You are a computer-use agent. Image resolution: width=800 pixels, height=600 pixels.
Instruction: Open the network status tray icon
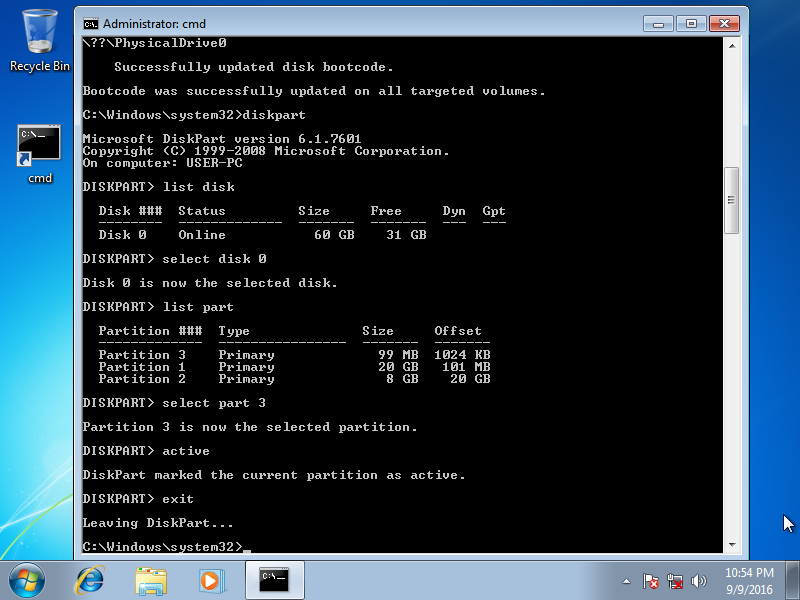pyautogui.click(x=675, y=581)
